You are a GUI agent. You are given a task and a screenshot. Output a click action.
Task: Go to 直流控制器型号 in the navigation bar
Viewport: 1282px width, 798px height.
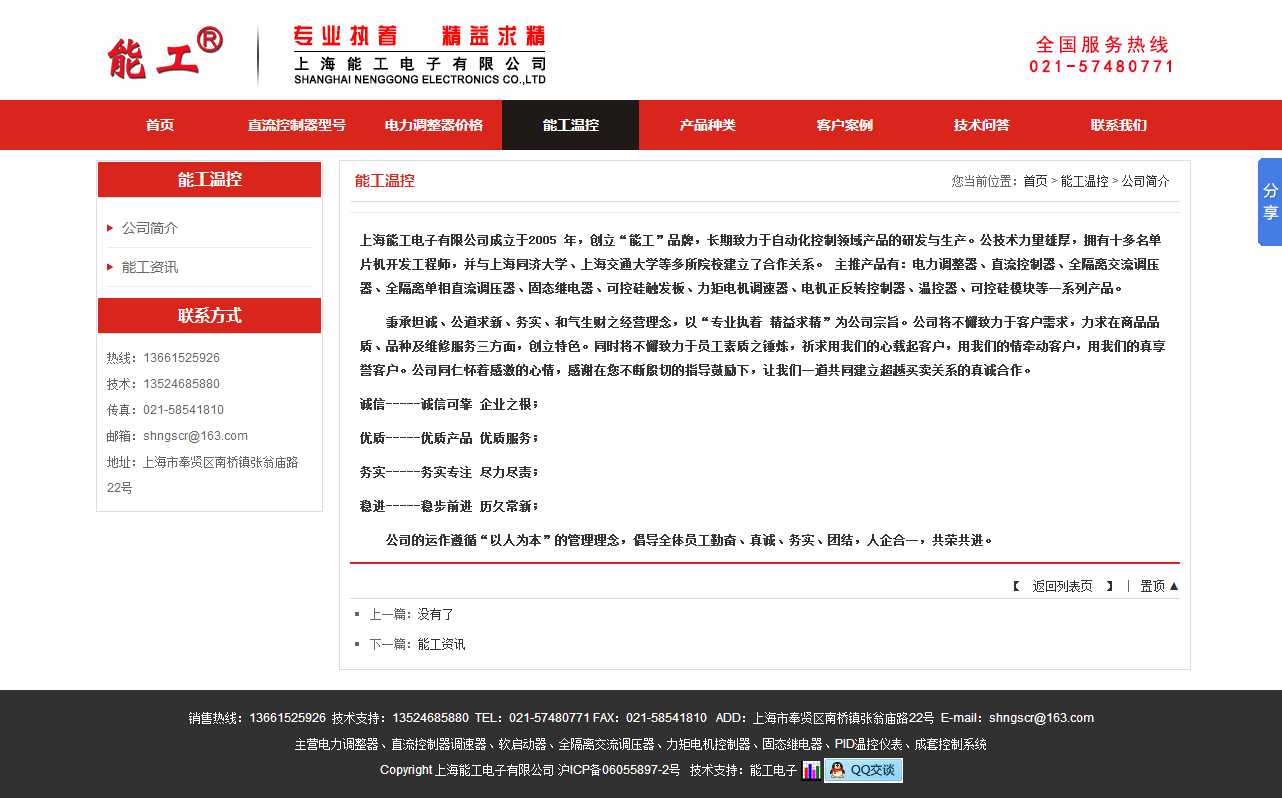pos(297,125)
